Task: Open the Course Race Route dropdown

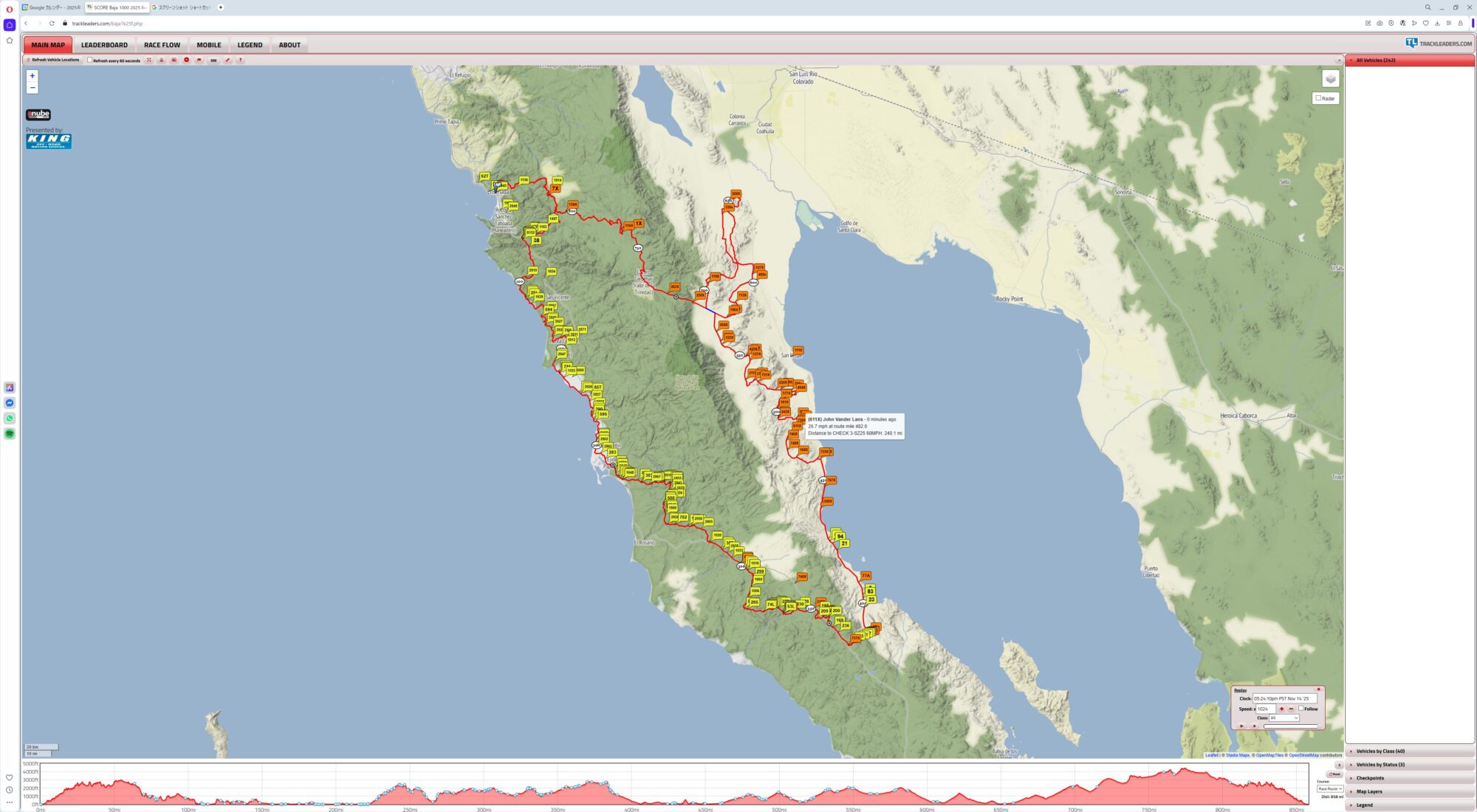Action: [1330, 789]
